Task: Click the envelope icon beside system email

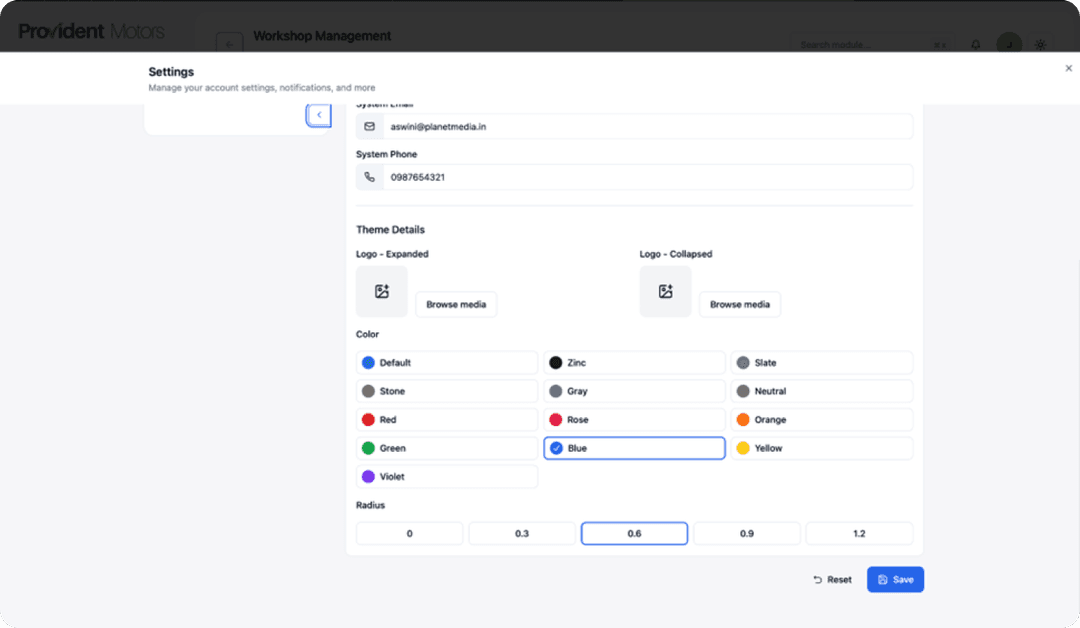Action: [370, 127]
